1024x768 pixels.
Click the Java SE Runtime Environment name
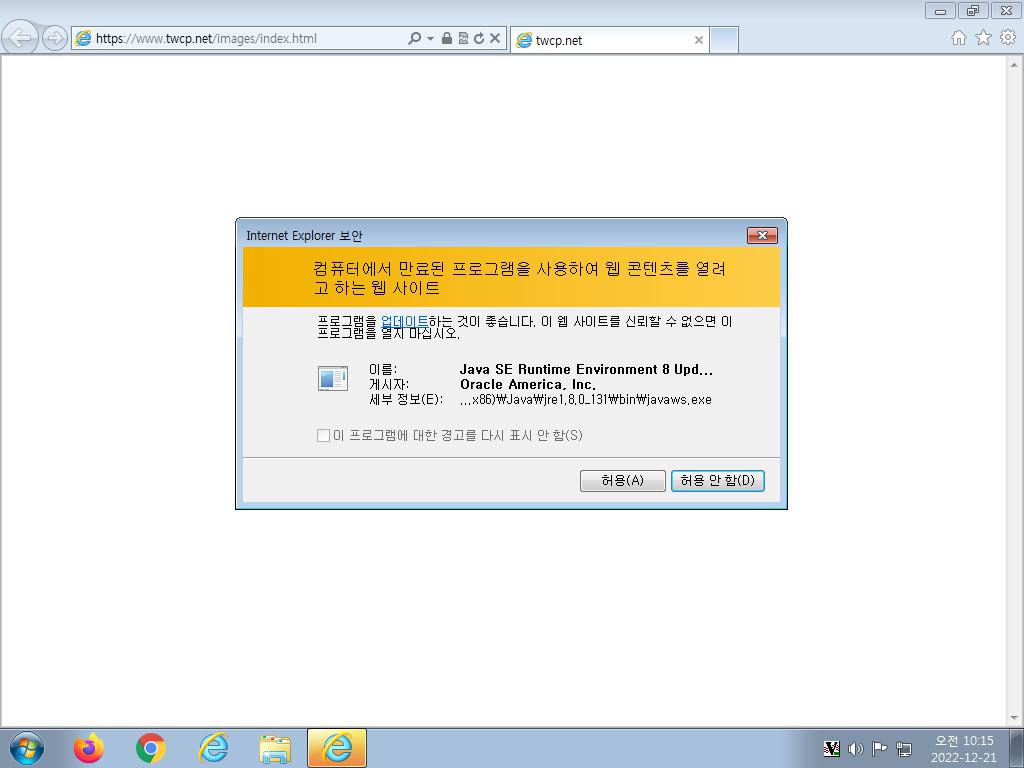pos(586,370)
